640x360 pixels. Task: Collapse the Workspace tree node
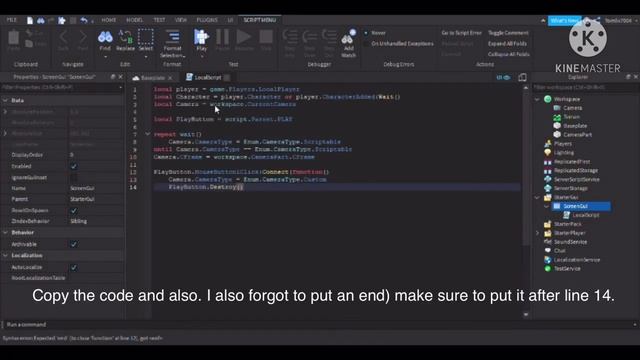click(537, 99)
